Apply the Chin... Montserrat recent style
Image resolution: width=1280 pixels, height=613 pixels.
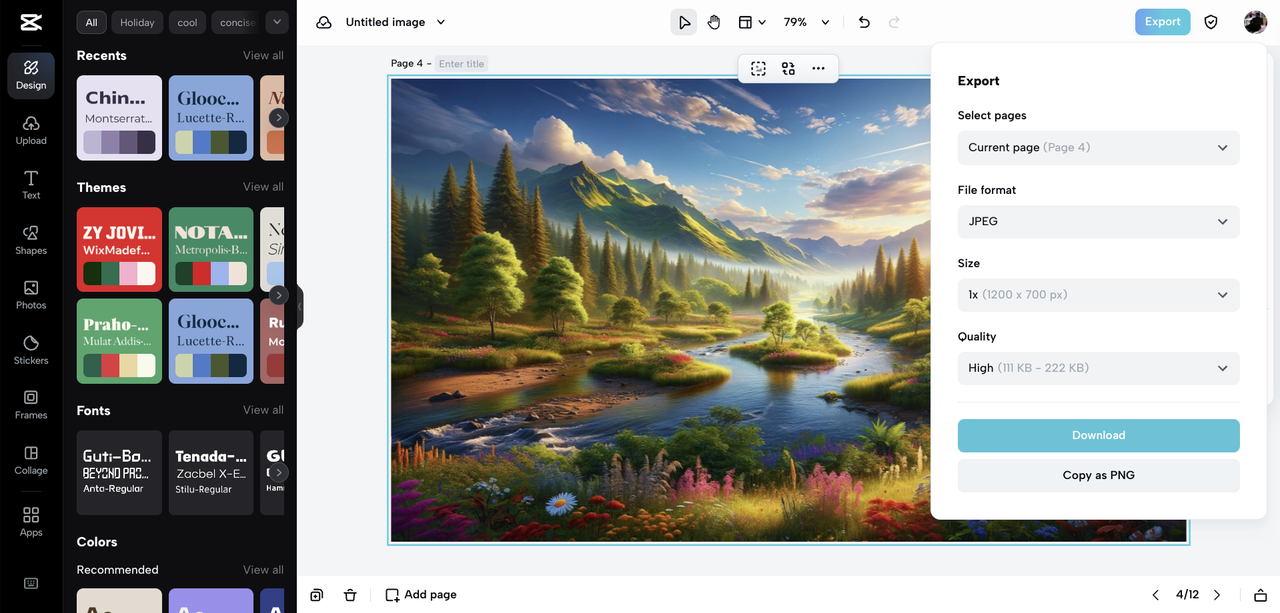pyautogui.click(x=119, y=118)
